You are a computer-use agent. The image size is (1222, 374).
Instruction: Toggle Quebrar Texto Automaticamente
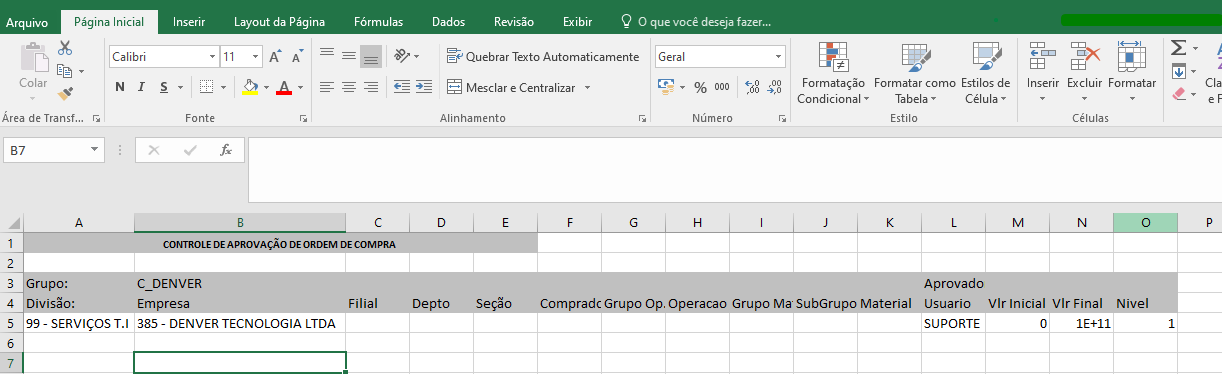coord(542,57)
